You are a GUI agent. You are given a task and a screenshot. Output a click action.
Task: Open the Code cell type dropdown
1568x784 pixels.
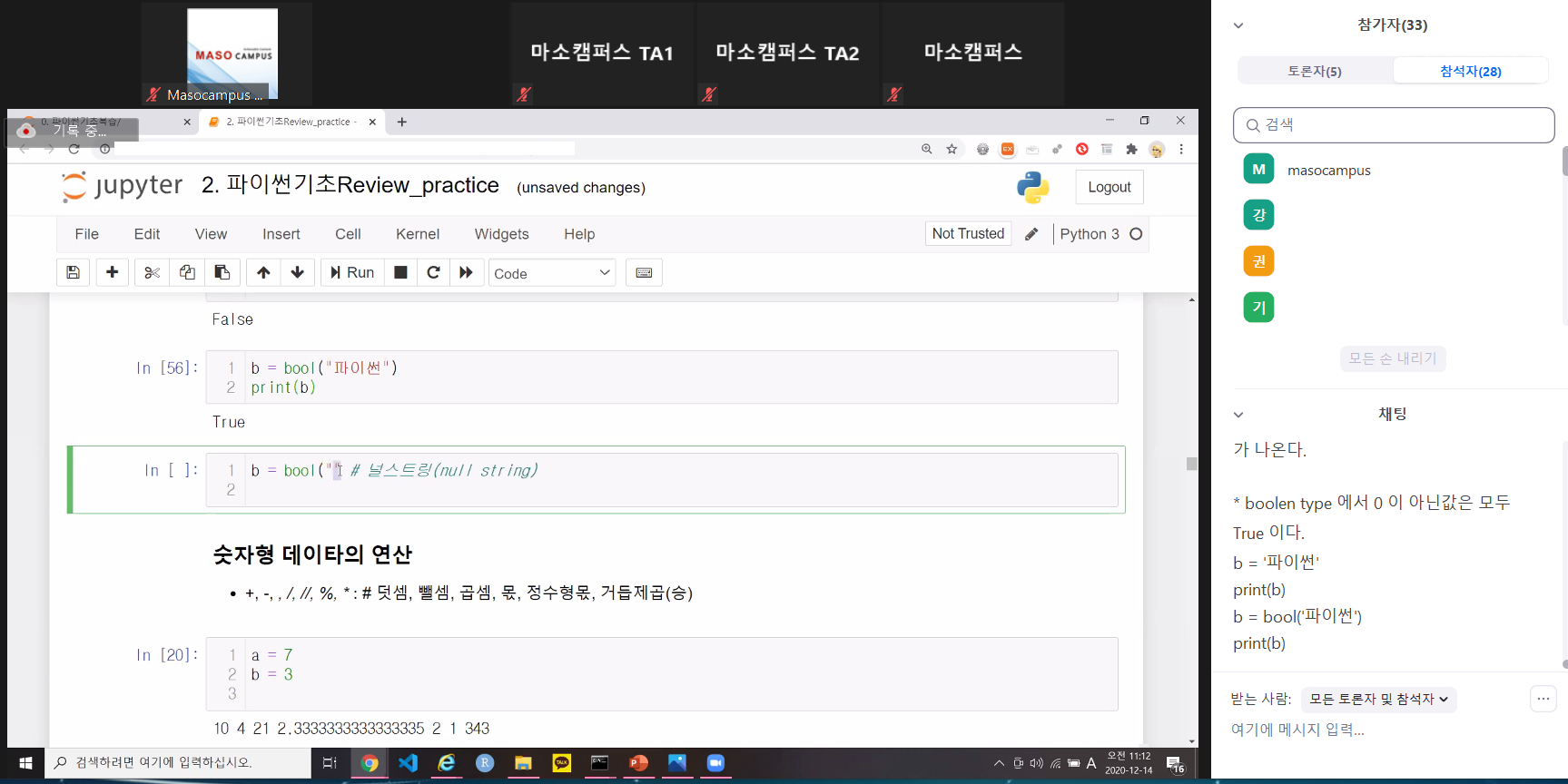point(552,273)
